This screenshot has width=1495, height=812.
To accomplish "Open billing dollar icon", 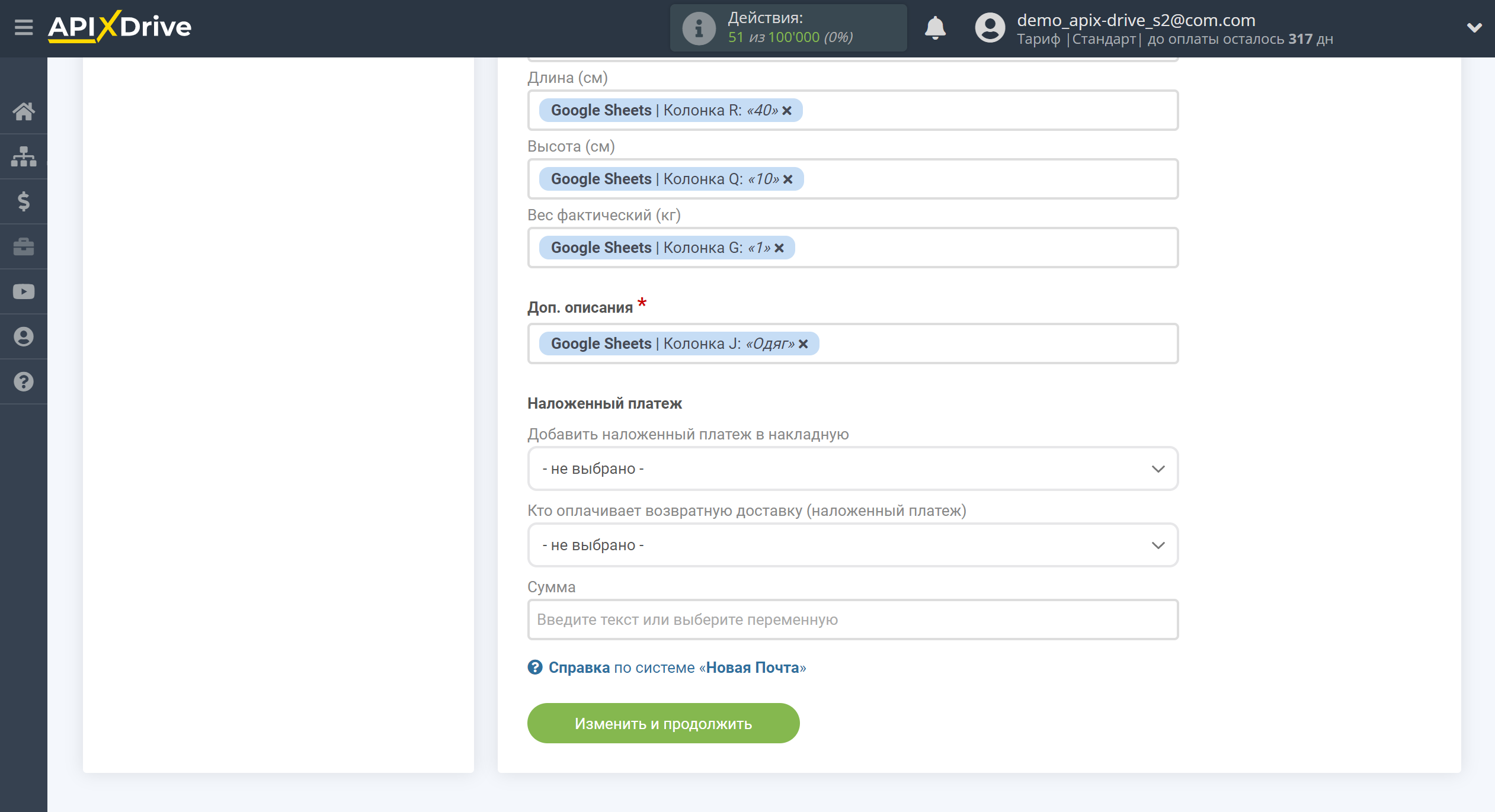I will [24, 201].
